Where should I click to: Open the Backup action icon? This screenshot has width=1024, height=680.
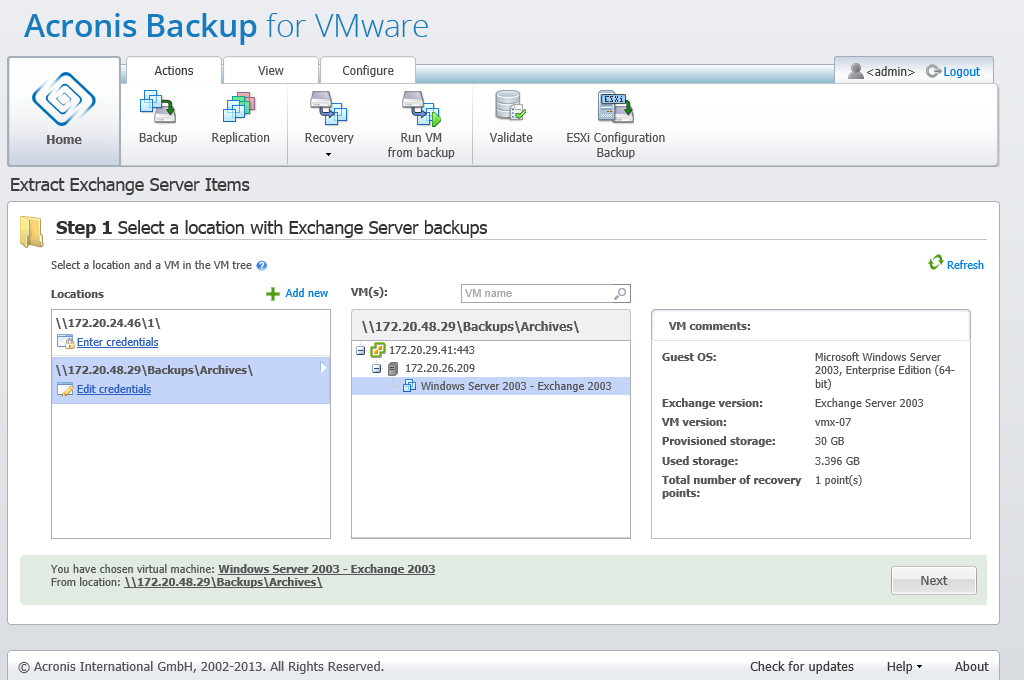(158, 108)
